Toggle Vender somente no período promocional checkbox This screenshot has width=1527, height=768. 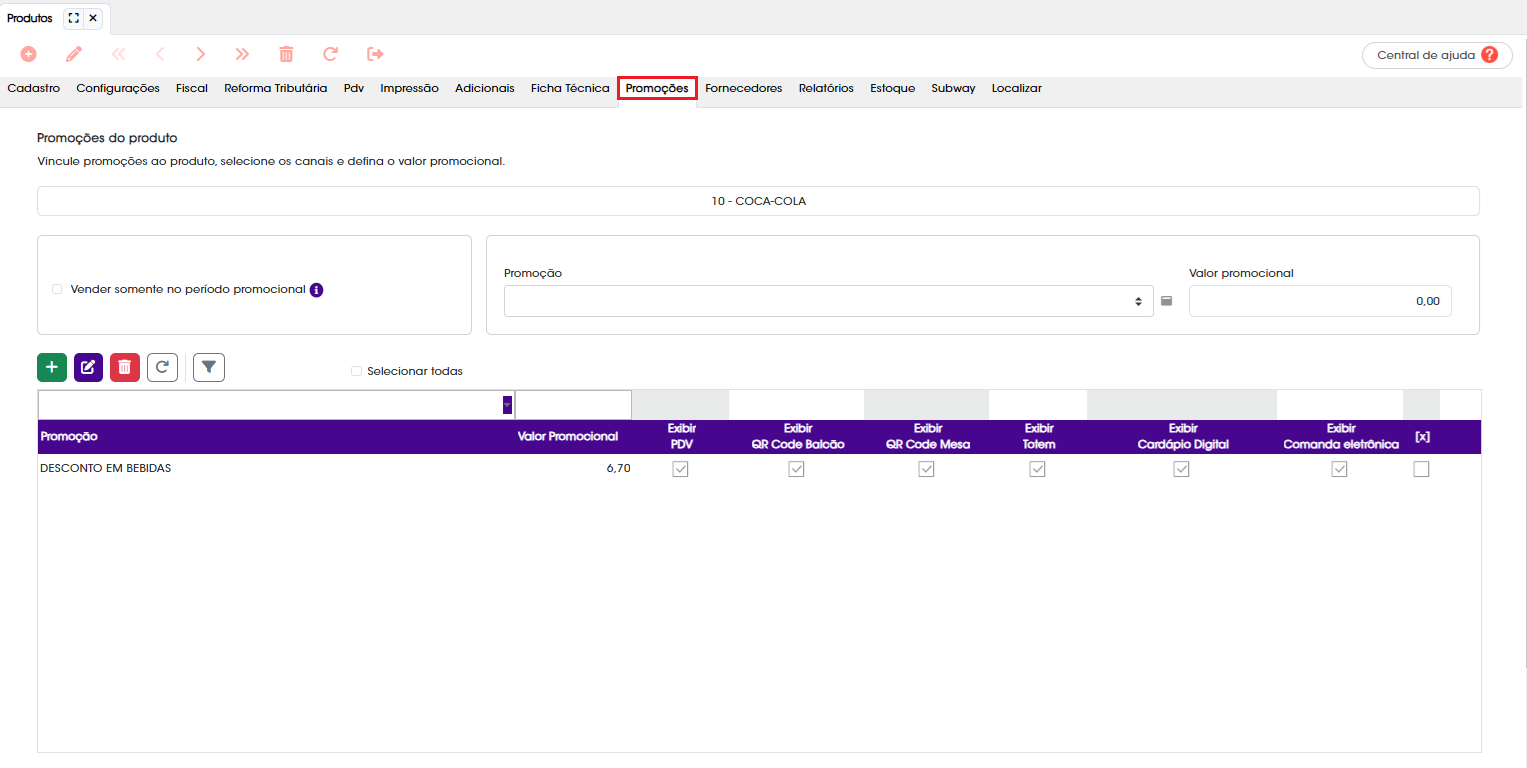[57, 289]
